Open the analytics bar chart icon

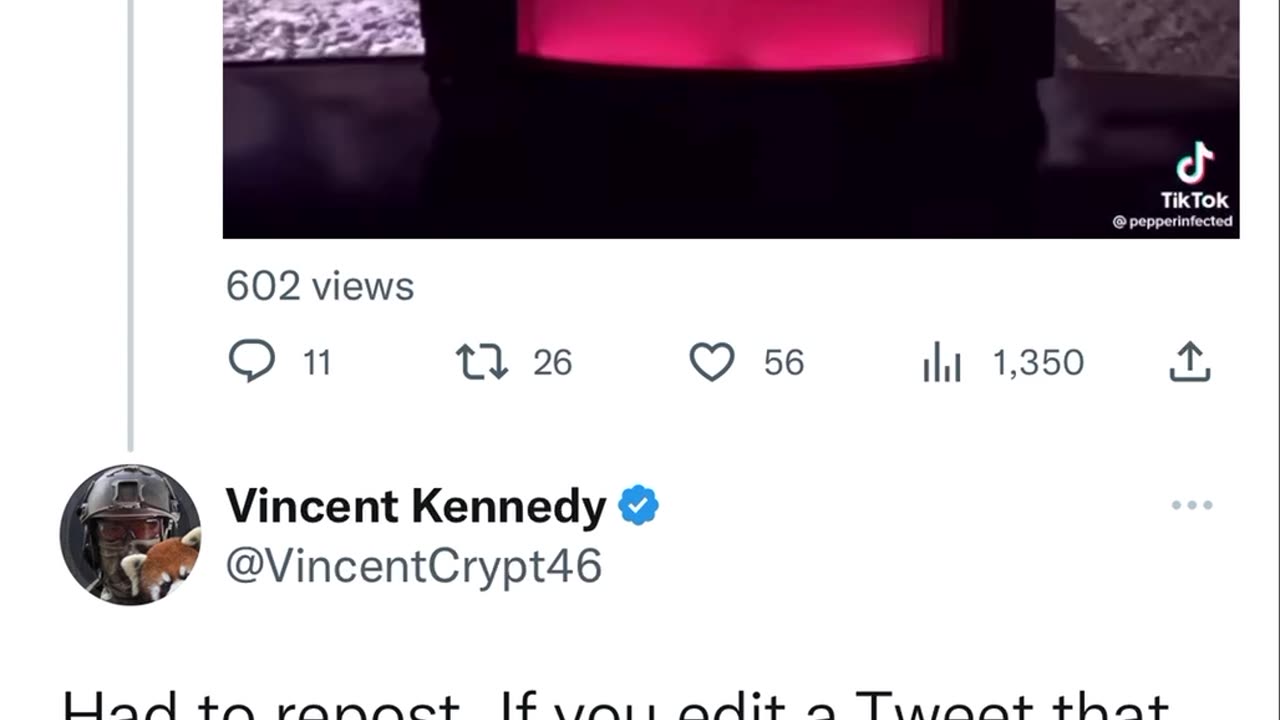pyautogui.click(x=941, y=363)
